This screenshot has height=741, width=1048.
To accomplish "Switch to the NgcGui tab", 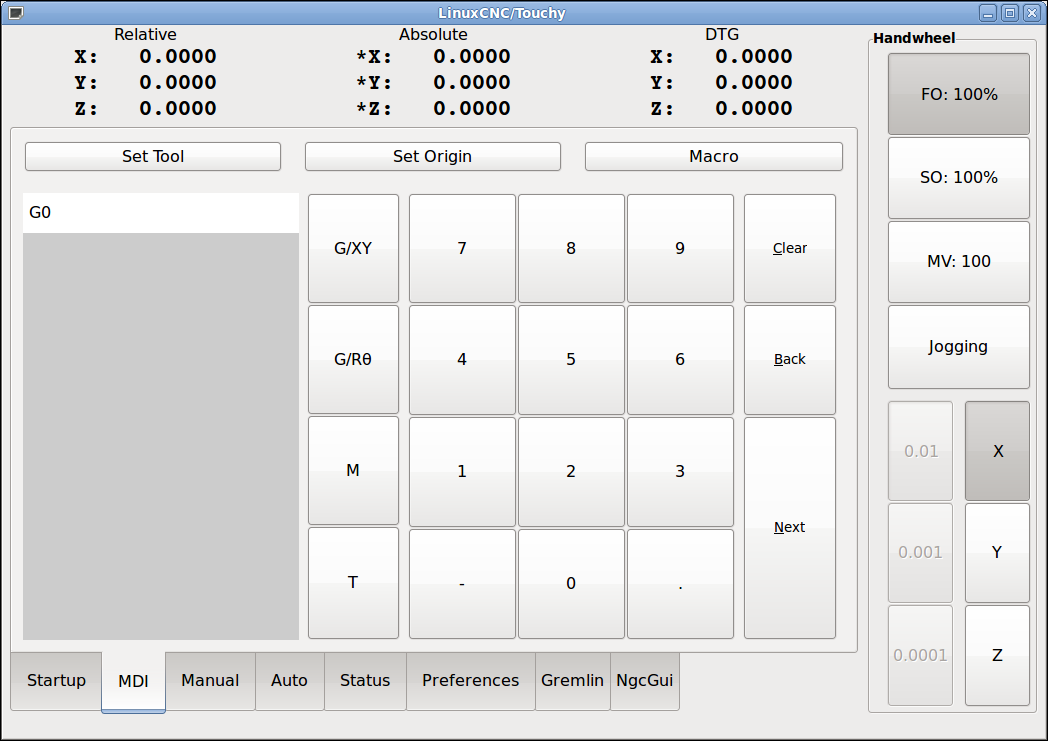I will 645,681.
